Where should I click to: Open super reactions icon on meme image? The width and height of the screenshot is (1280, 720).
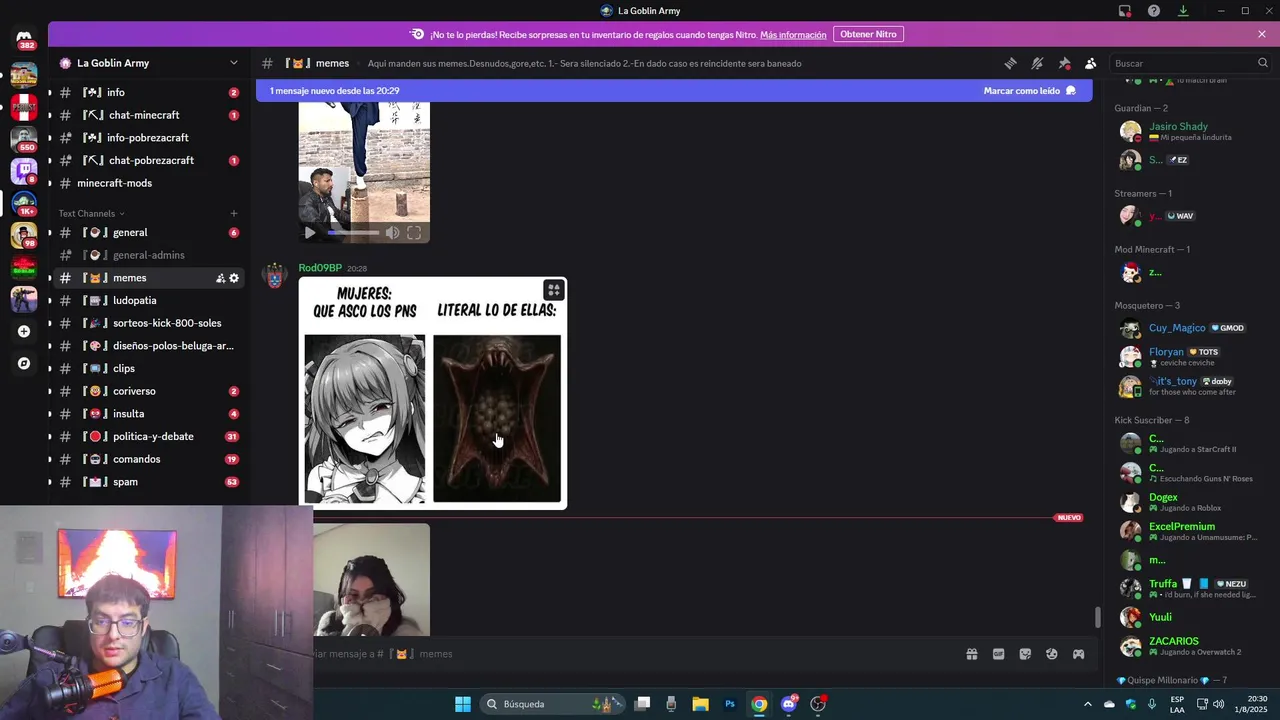[553, 290]
